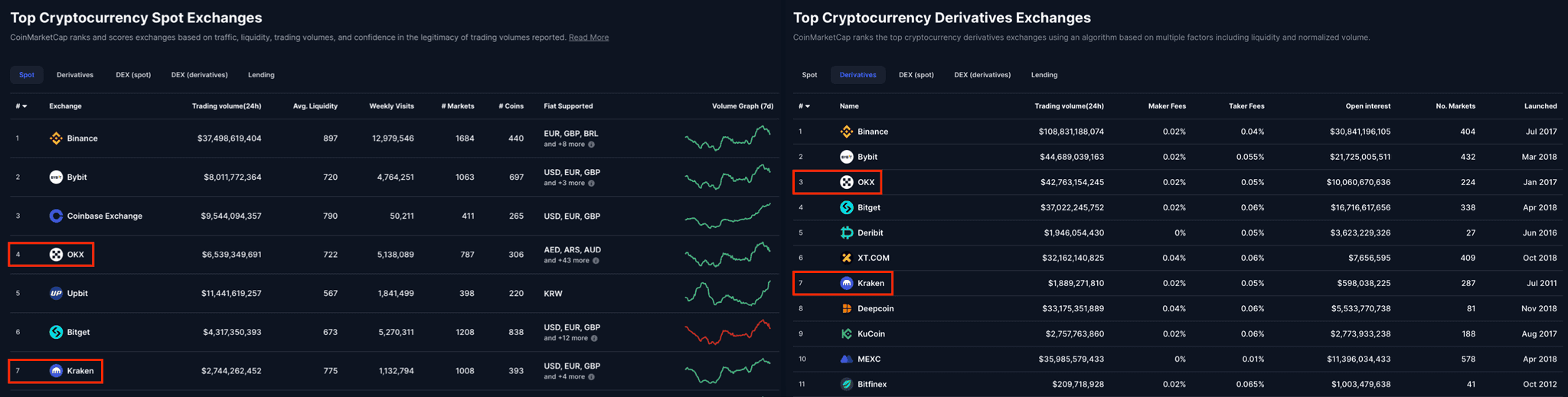Open OKX in the Derivatives Exchanges table
The width and height of the screenshot is (1568, 397).
(865, 182)
